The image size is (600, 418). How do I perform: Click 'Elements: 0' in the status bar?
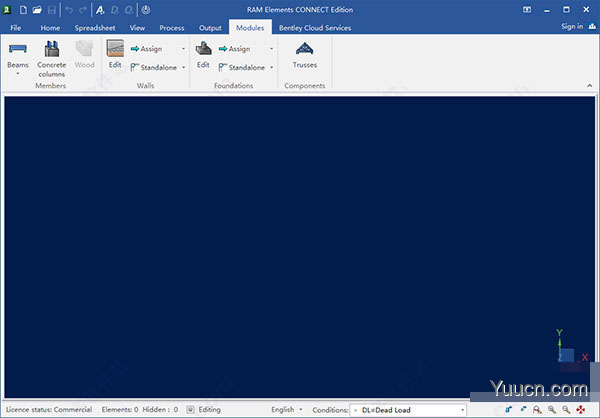(120, 410)
